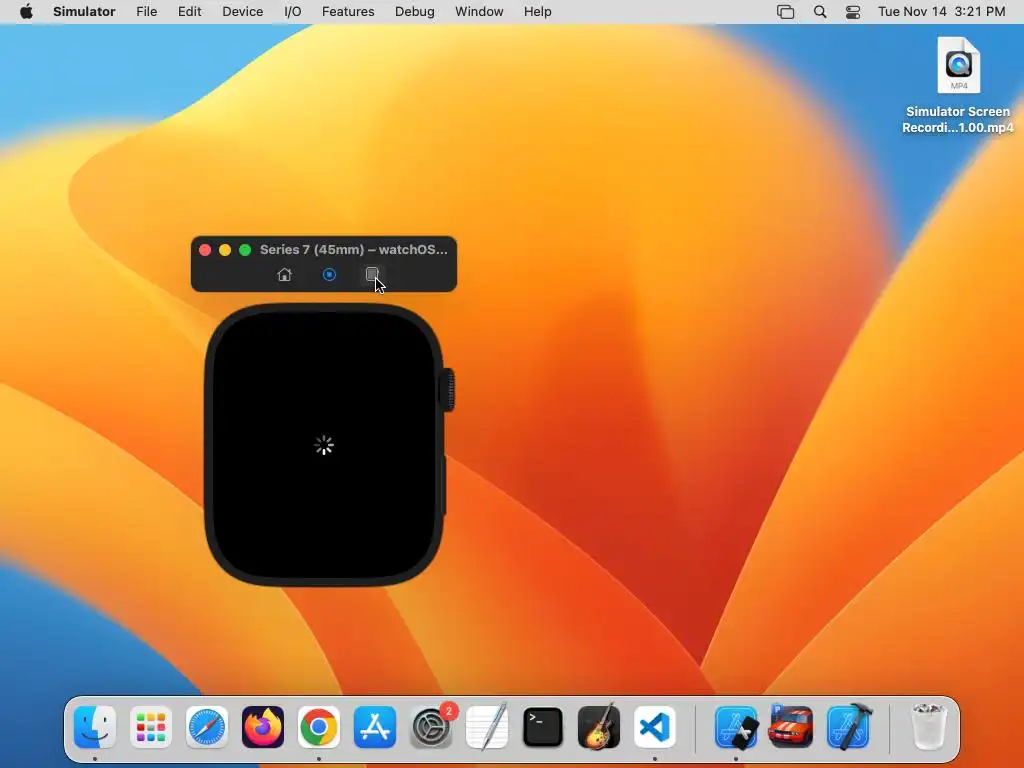Click the date and time in menu bar

click(941, 12)
